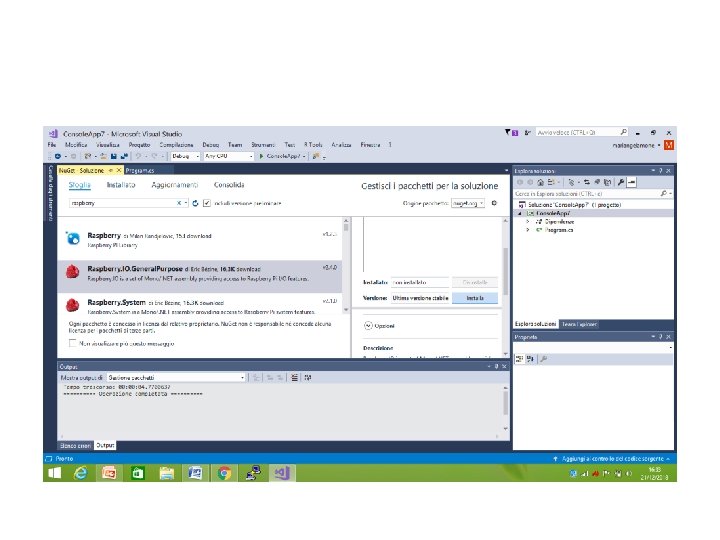The image size is (720, 540).
Task: Open the package source nuget.org dropdown
Action: pos(468,203)
